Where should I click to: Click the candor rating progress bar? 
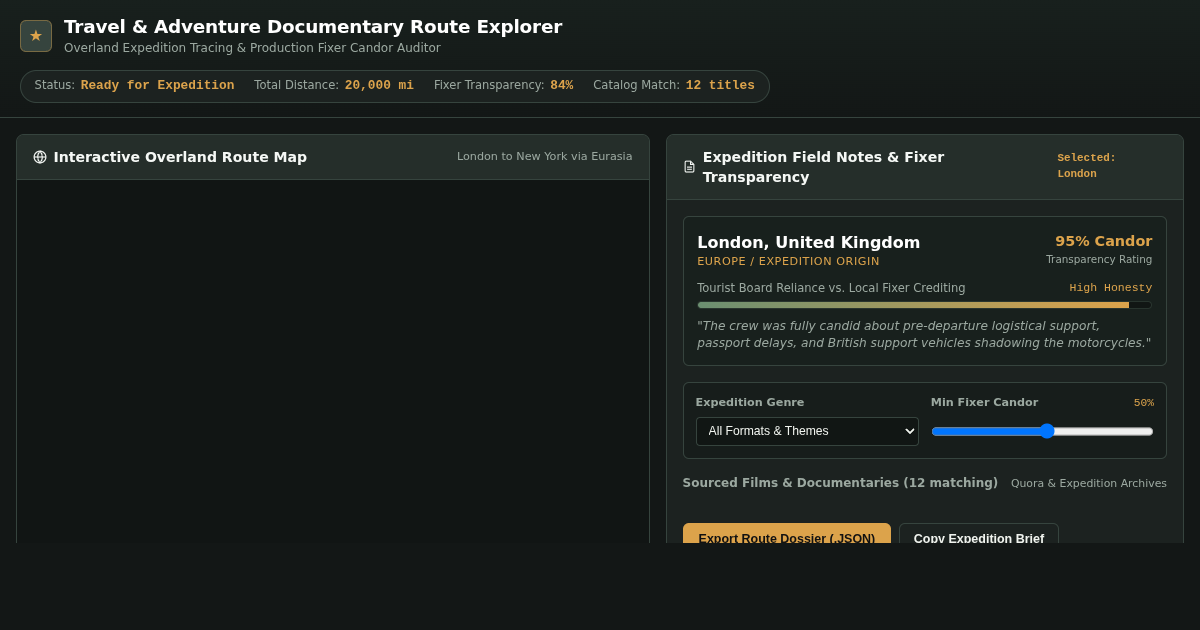click(x=924, y=305)
